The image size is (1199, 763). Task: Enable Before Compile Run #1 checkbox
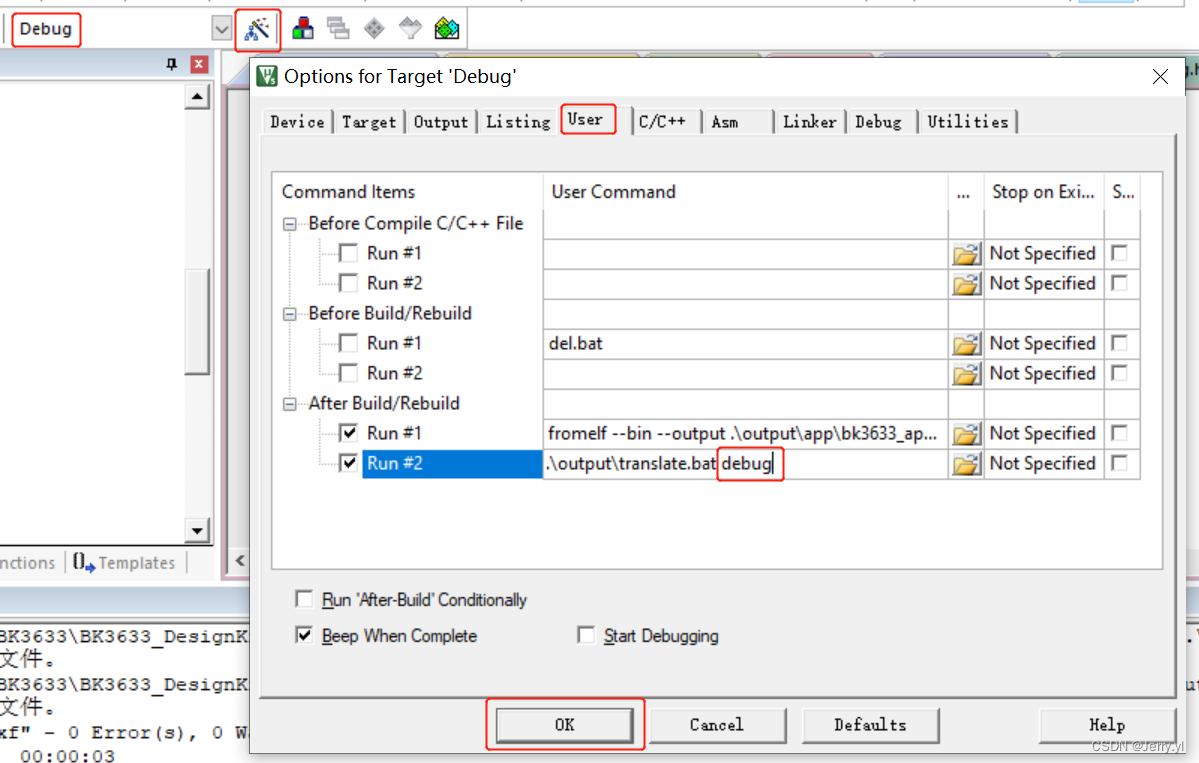[x=349, y=253]
